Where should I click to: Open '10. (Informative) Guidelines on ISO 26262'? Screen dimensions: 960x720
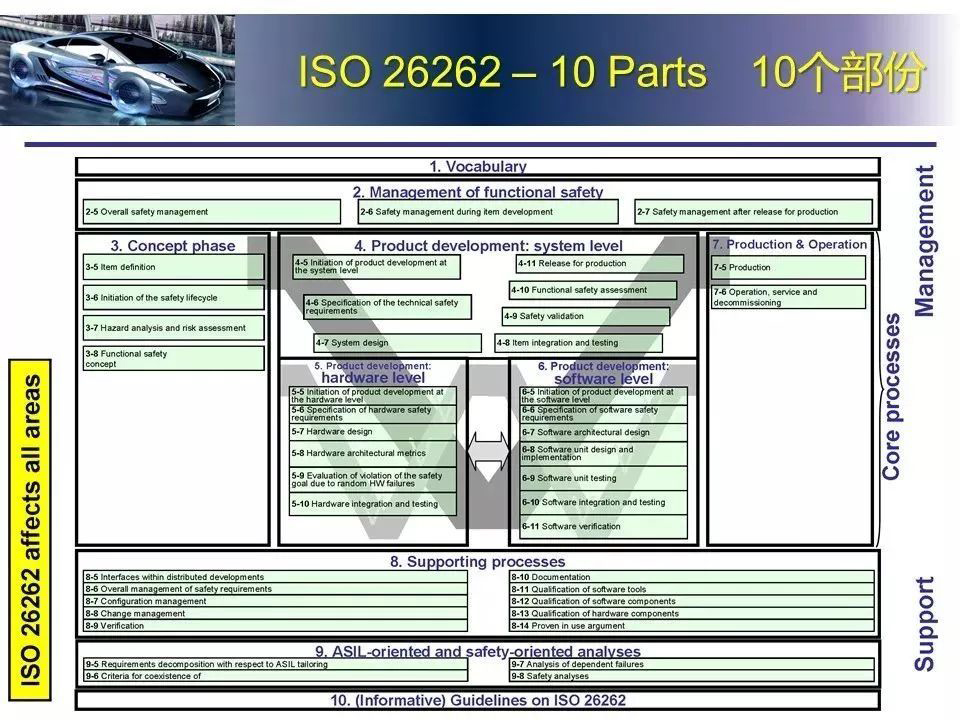pyautogui.click(x=480, y=700)
